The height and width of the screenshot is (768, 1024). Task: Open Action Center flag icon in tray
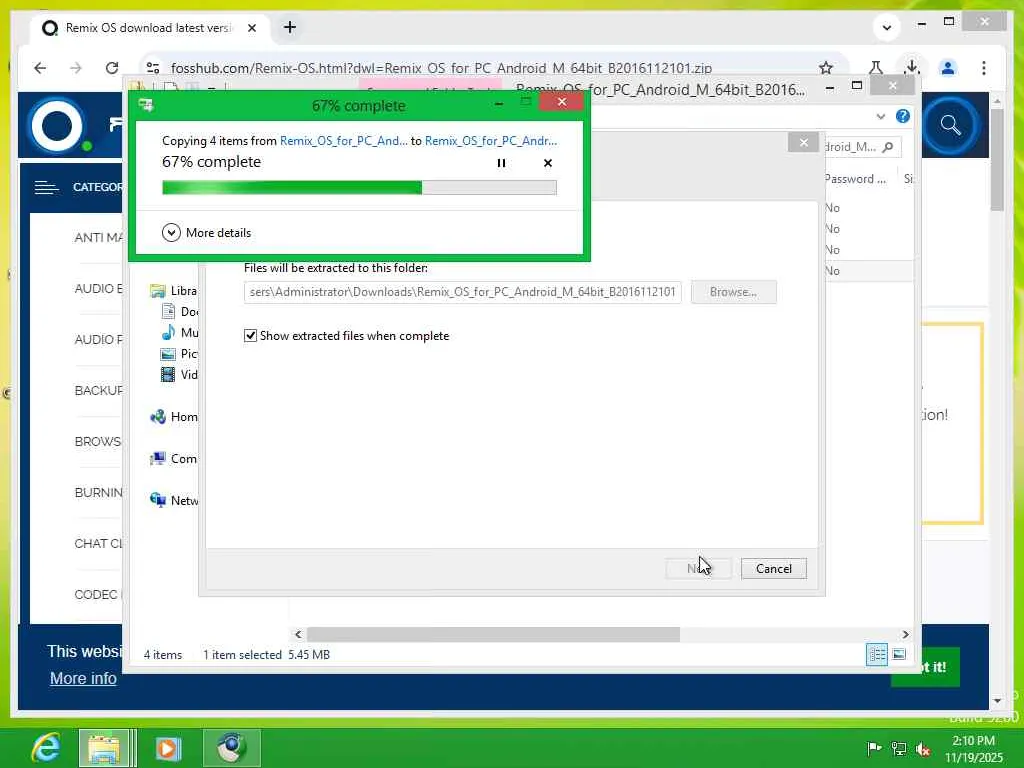[874, 748]
